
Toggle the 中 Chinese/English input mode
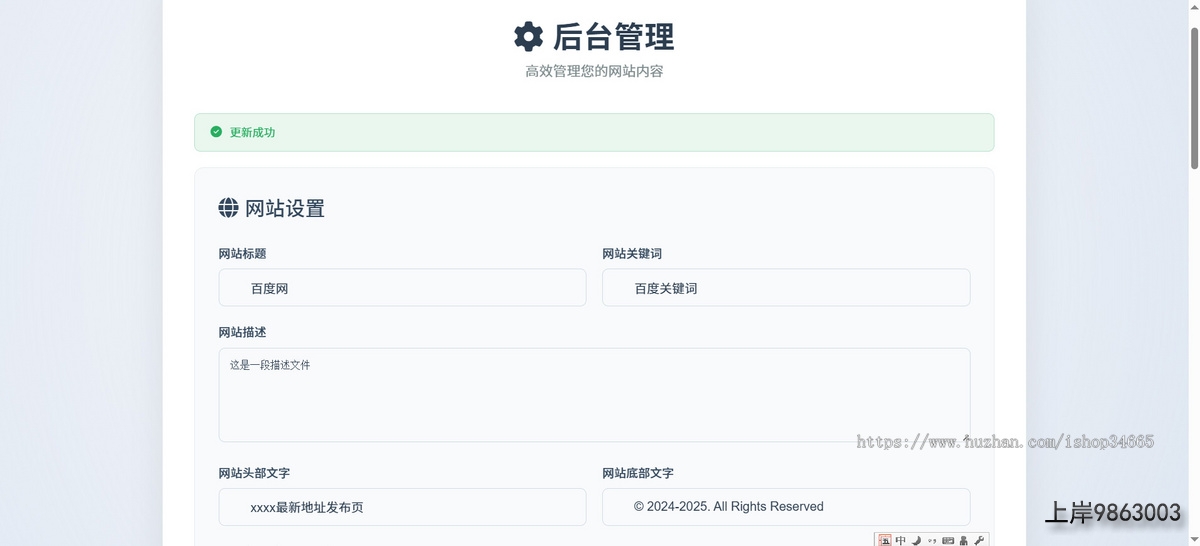[x=901, y=540]
